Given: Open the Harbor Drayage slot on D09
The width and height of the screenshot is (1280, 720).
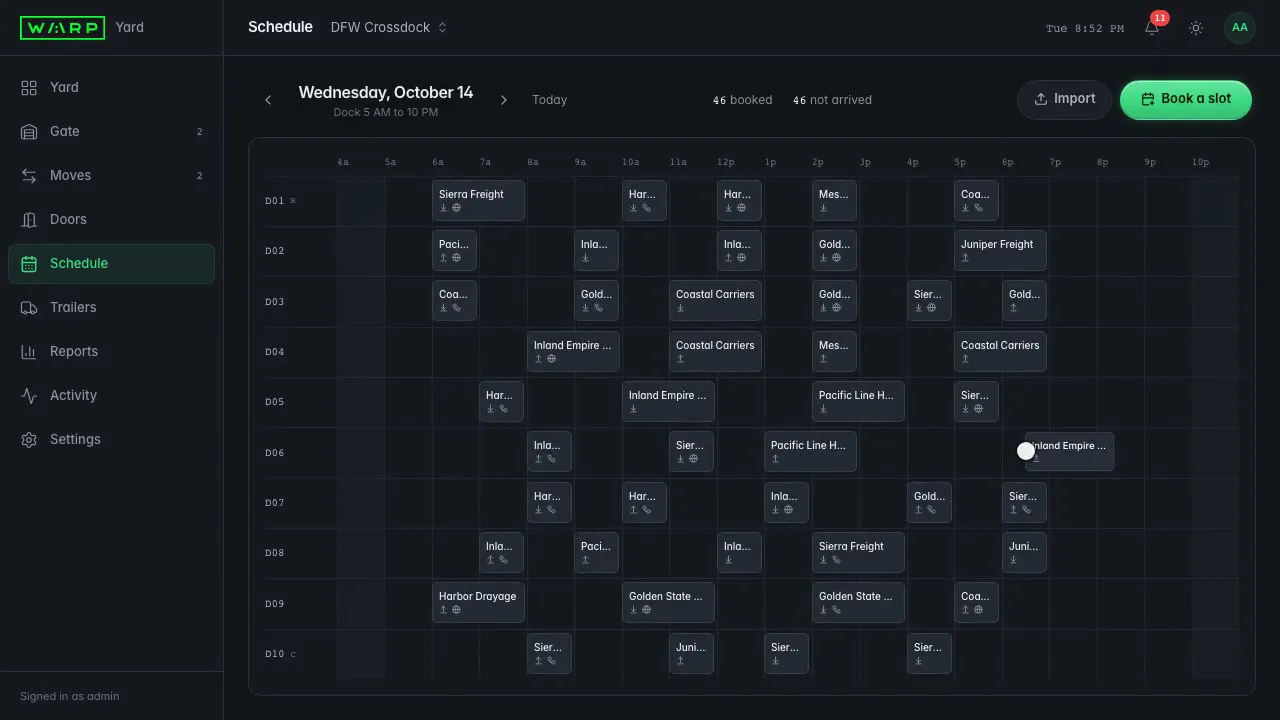Looking at the screenshot, I should [478, 603].
